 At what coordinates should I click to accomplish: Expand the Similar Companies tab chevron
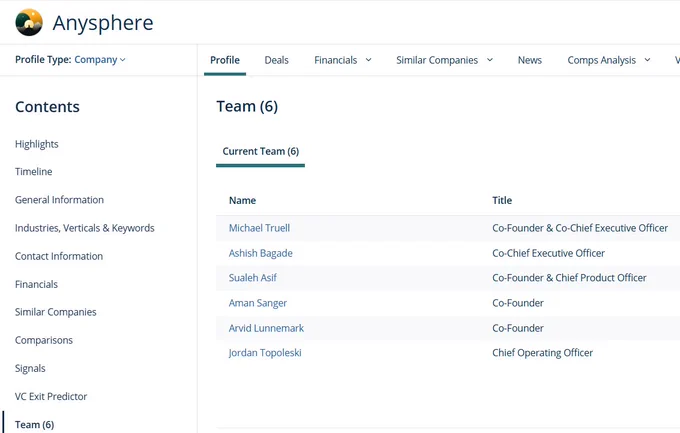tap(490, 60)
